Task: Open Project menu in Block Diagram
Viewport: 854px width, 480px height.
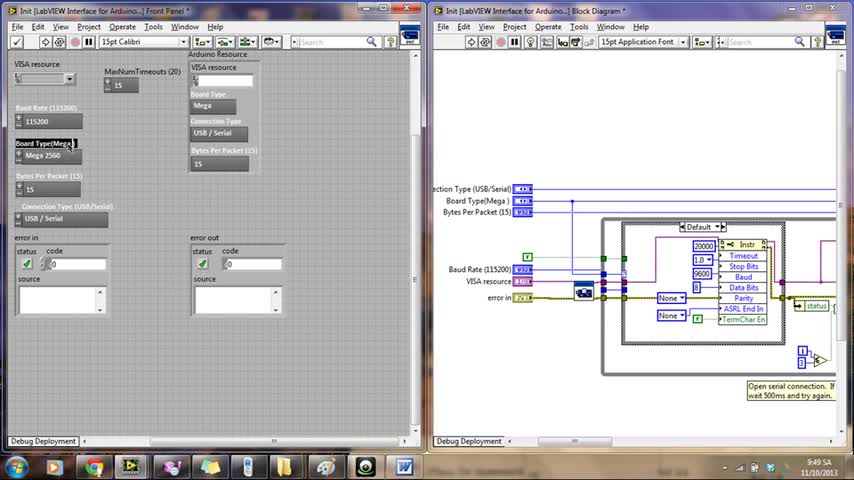Action: pyautogui.click(x=515, y=27)
